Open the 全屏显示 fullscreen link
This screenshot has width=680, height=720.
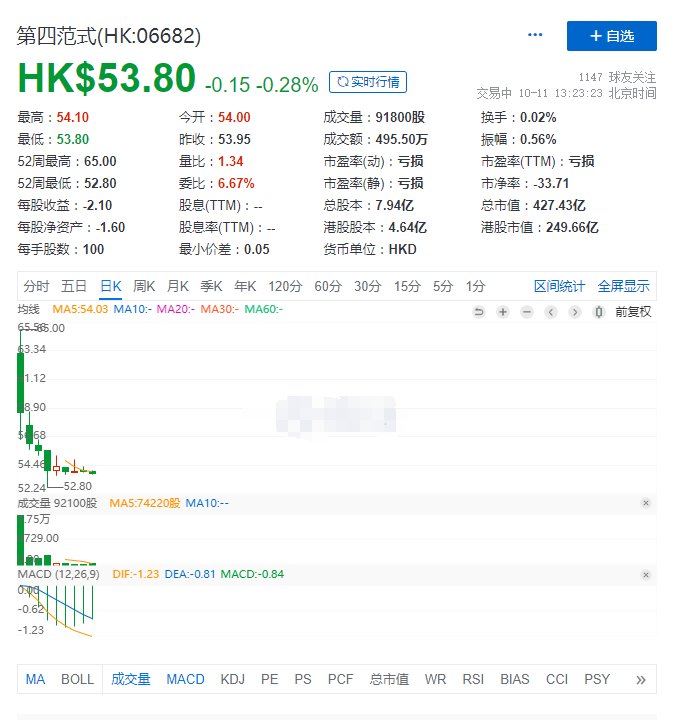tap(624, 287)
